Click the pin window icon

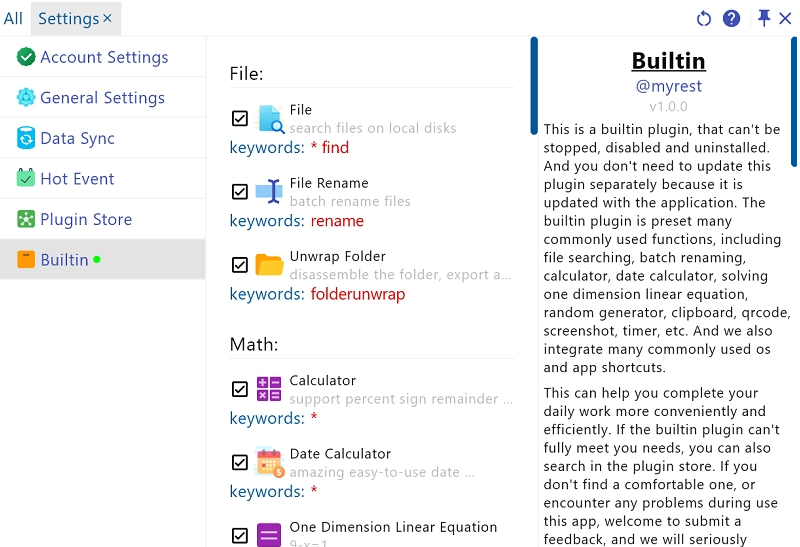pyautogui.click(x=764, y=18)
